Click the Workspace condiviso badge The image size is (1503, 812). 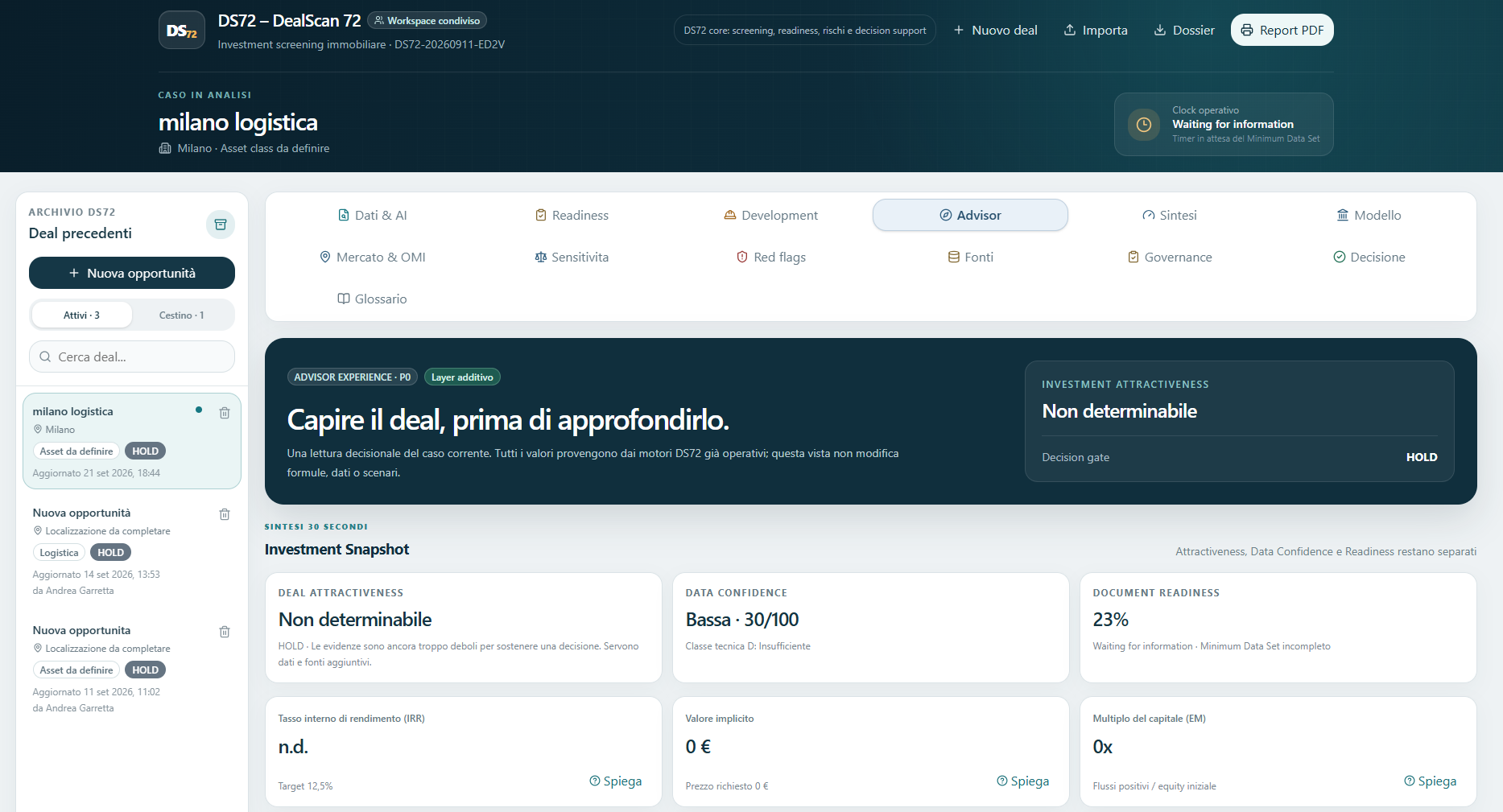coord(427,21)
